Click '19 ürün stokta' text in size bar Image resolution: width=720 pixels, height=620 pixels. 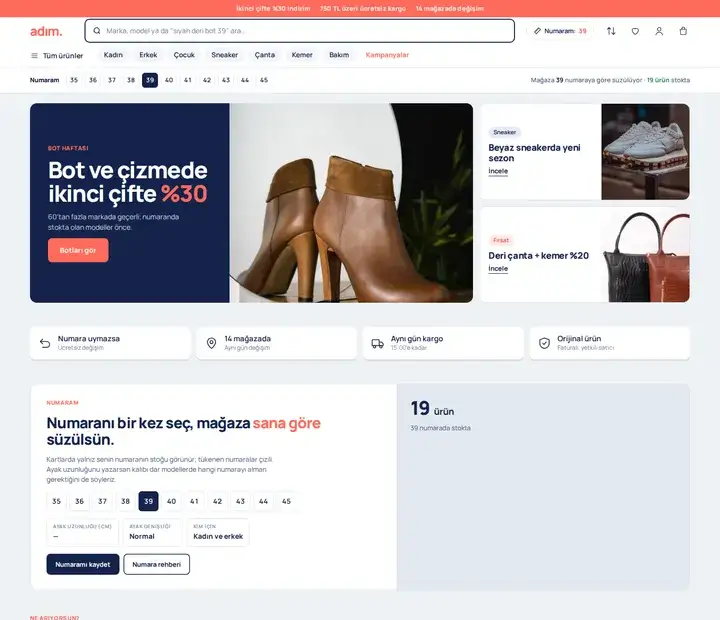pos(668,80)
